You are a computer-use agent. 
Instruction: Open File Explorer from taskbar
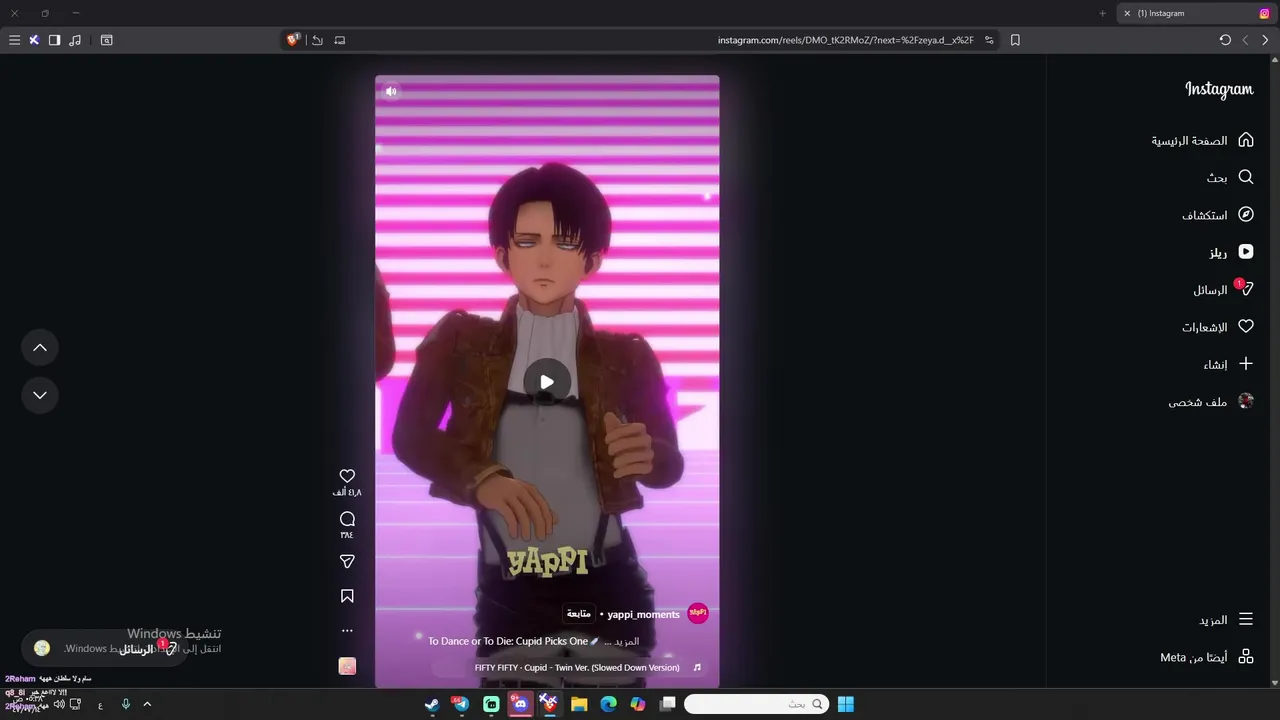pos(579,704)
